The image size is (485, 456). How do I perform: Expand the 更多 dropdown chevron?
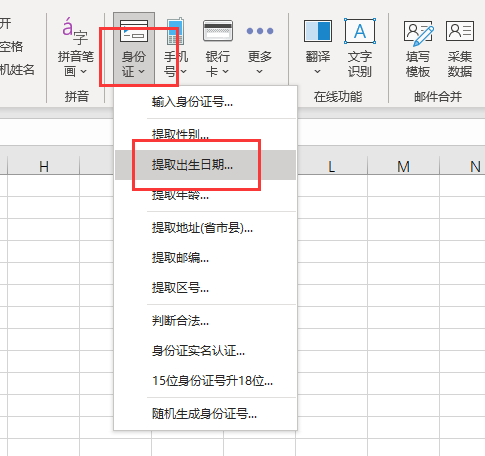click(x=260, y=72)
